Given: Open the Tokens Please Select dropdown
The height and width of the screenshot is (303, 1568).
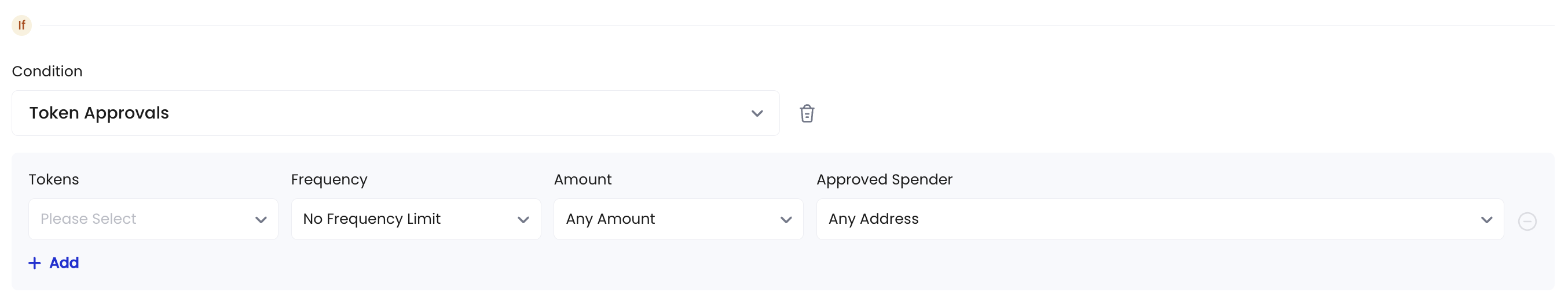Looking at the screenshot, I should click(x=153, y=219).
